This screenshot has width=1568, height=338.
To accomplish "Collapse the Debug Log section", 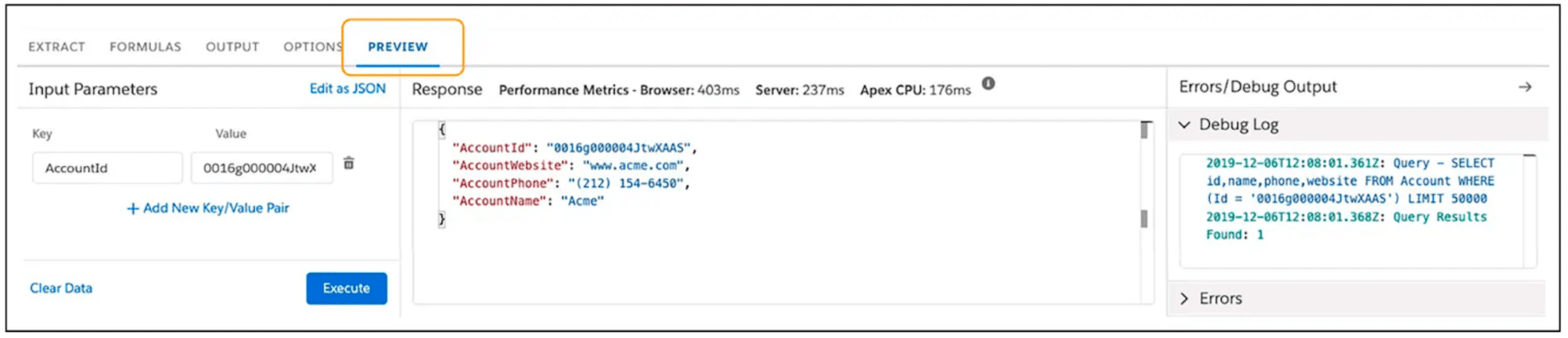I will pos(1184,125).
